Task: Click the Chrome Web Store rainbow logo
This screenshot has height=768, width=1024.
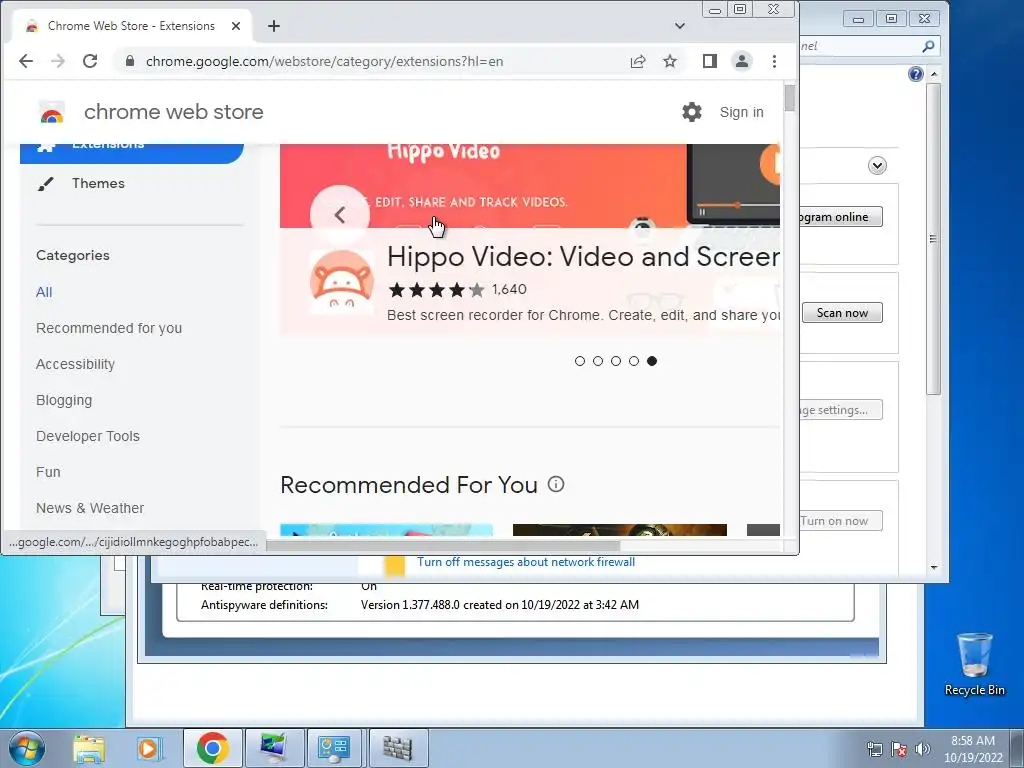Action: (52, 112)
